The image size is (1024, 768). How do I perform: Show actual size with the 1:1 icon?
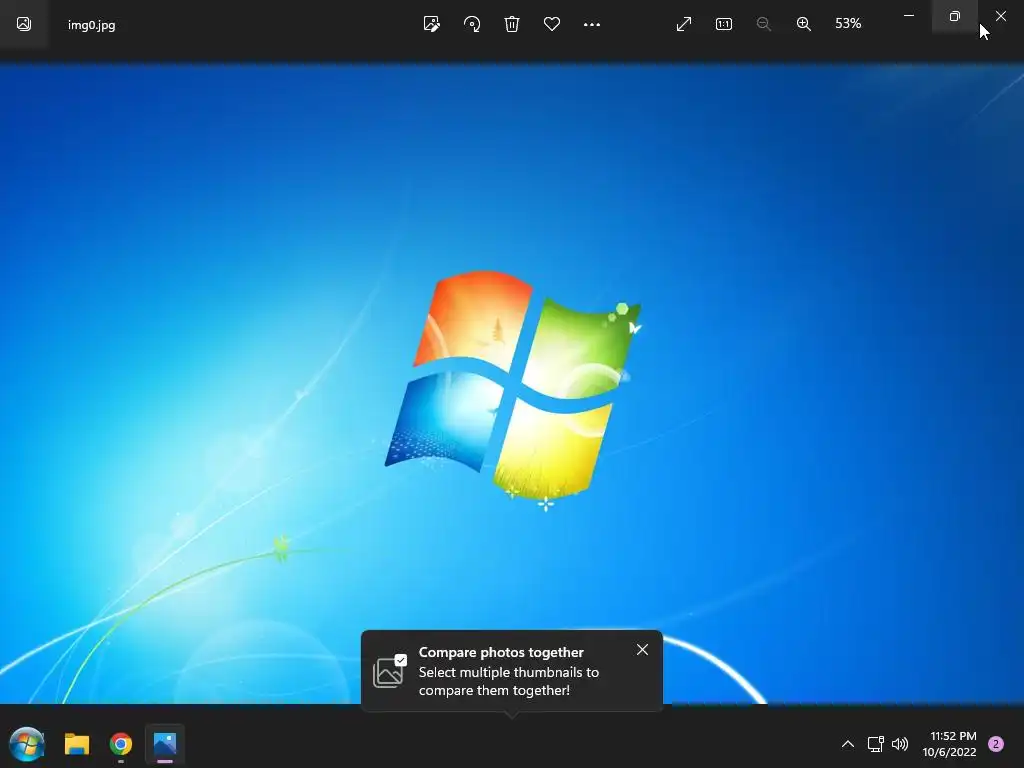tap(724, 24)
